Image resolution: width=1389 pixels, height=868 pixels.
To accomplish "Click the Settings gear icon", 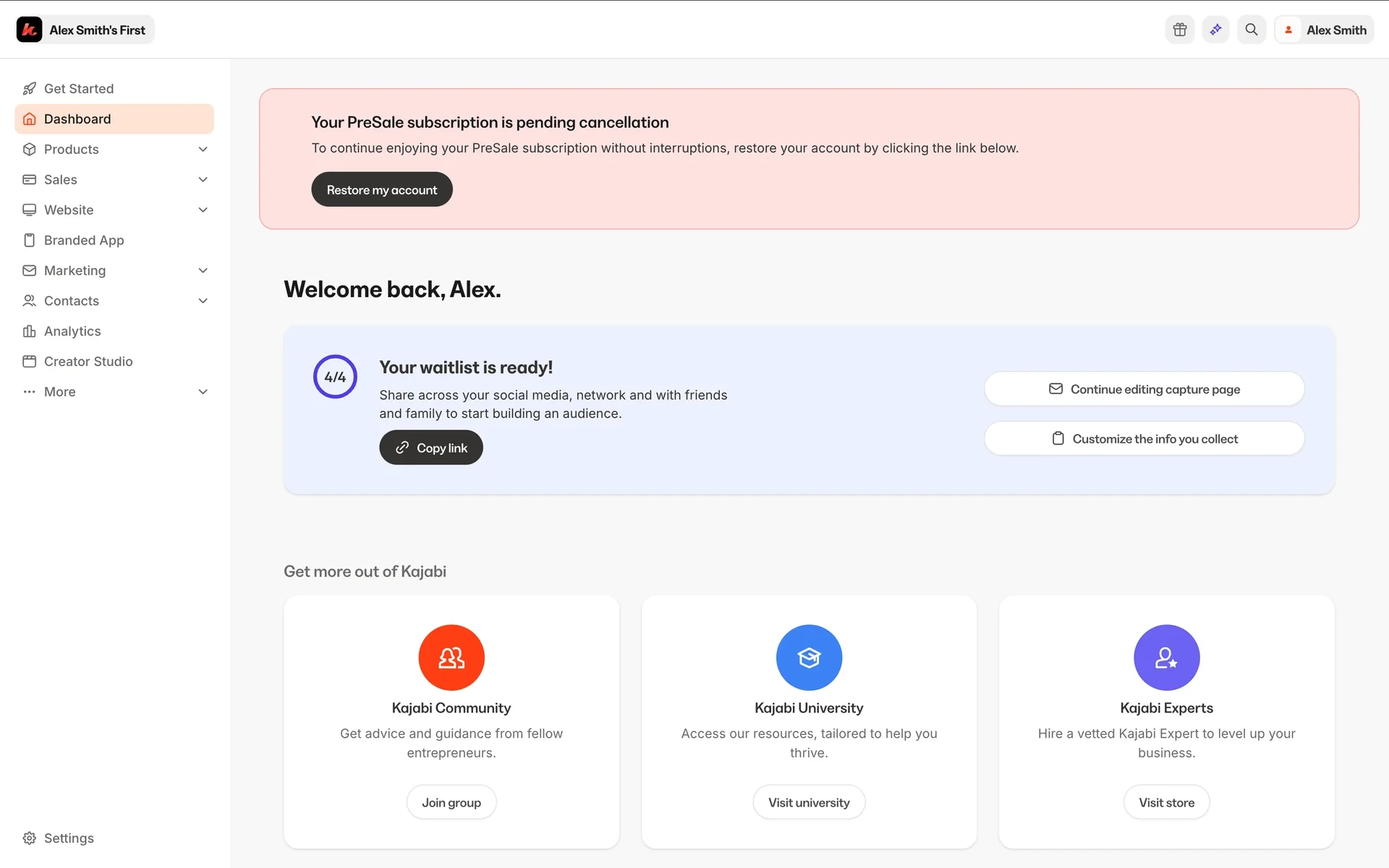I will [29, 838].
